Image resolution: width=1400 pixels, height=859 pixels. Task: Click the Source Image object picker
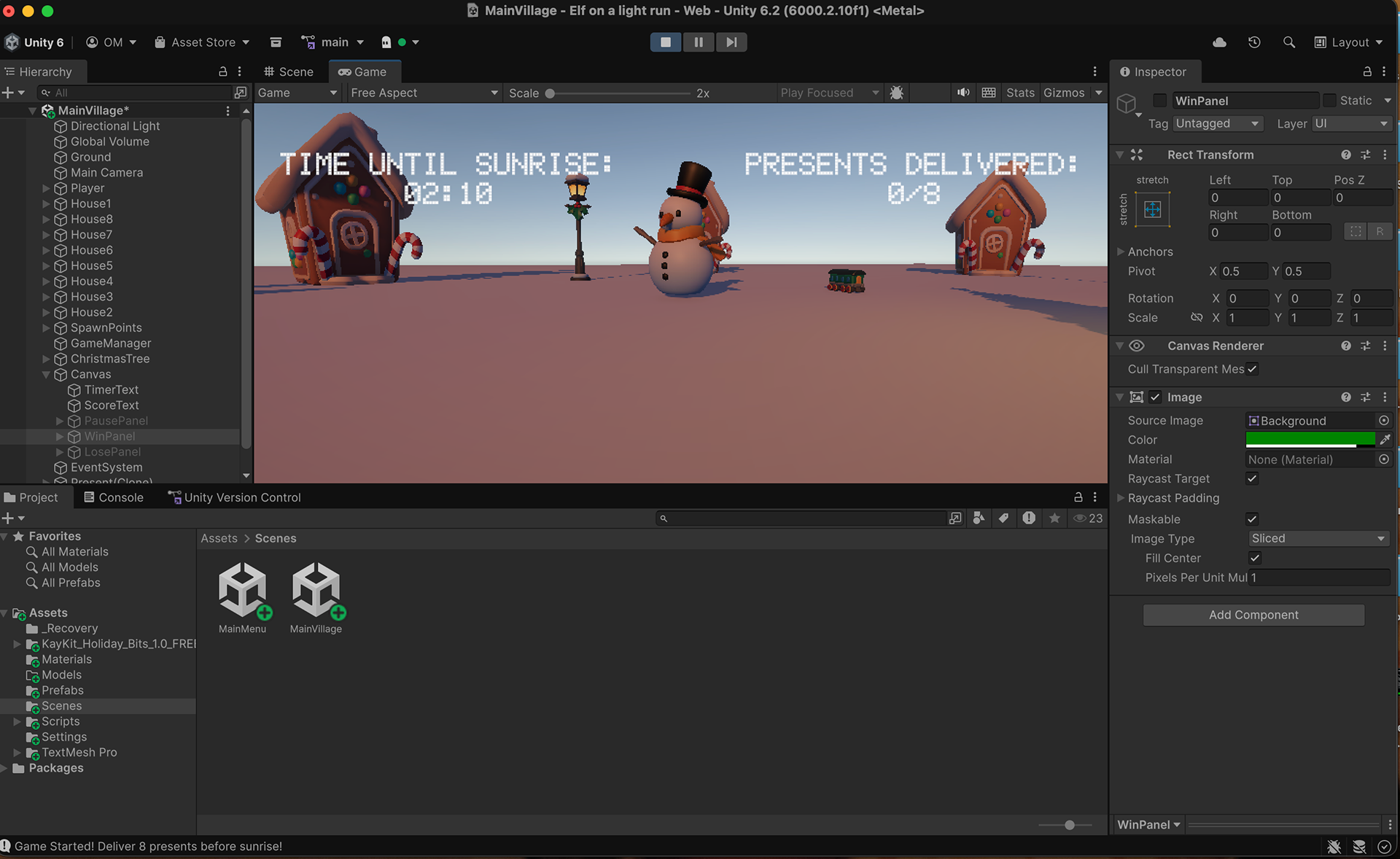pos(1383,421)
